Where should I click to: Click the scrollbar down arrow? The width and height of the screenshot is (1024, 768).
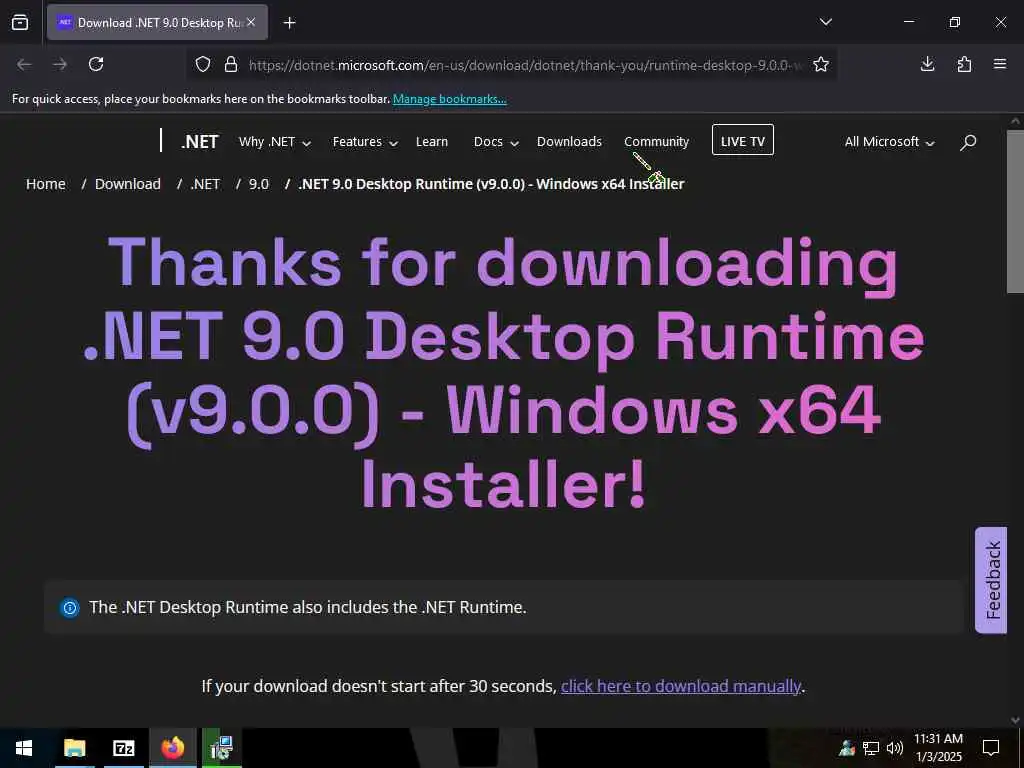coord(1016,720)
